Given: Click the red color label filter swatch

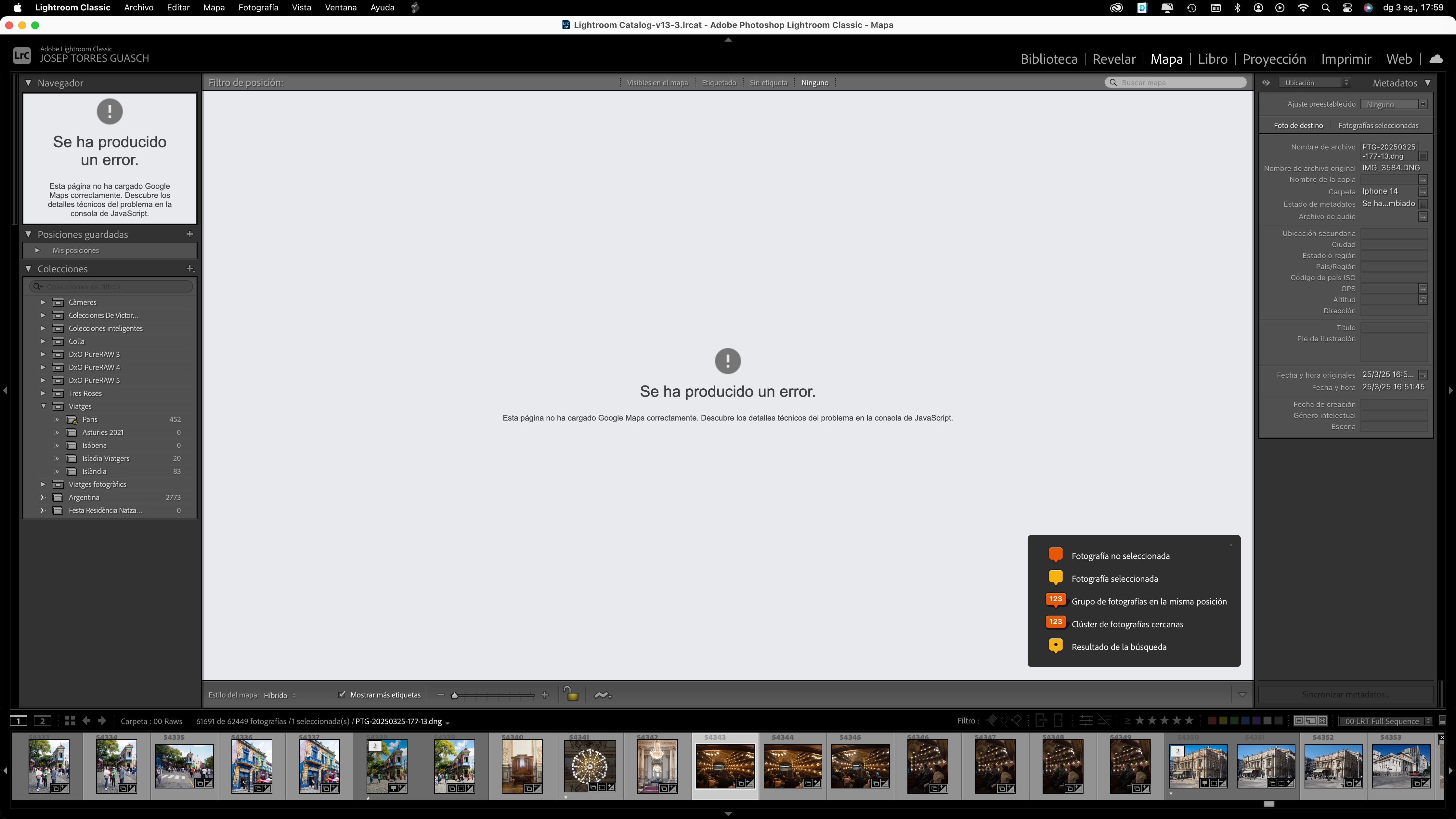Looking at the screenshot, I should click(1212, 721).
